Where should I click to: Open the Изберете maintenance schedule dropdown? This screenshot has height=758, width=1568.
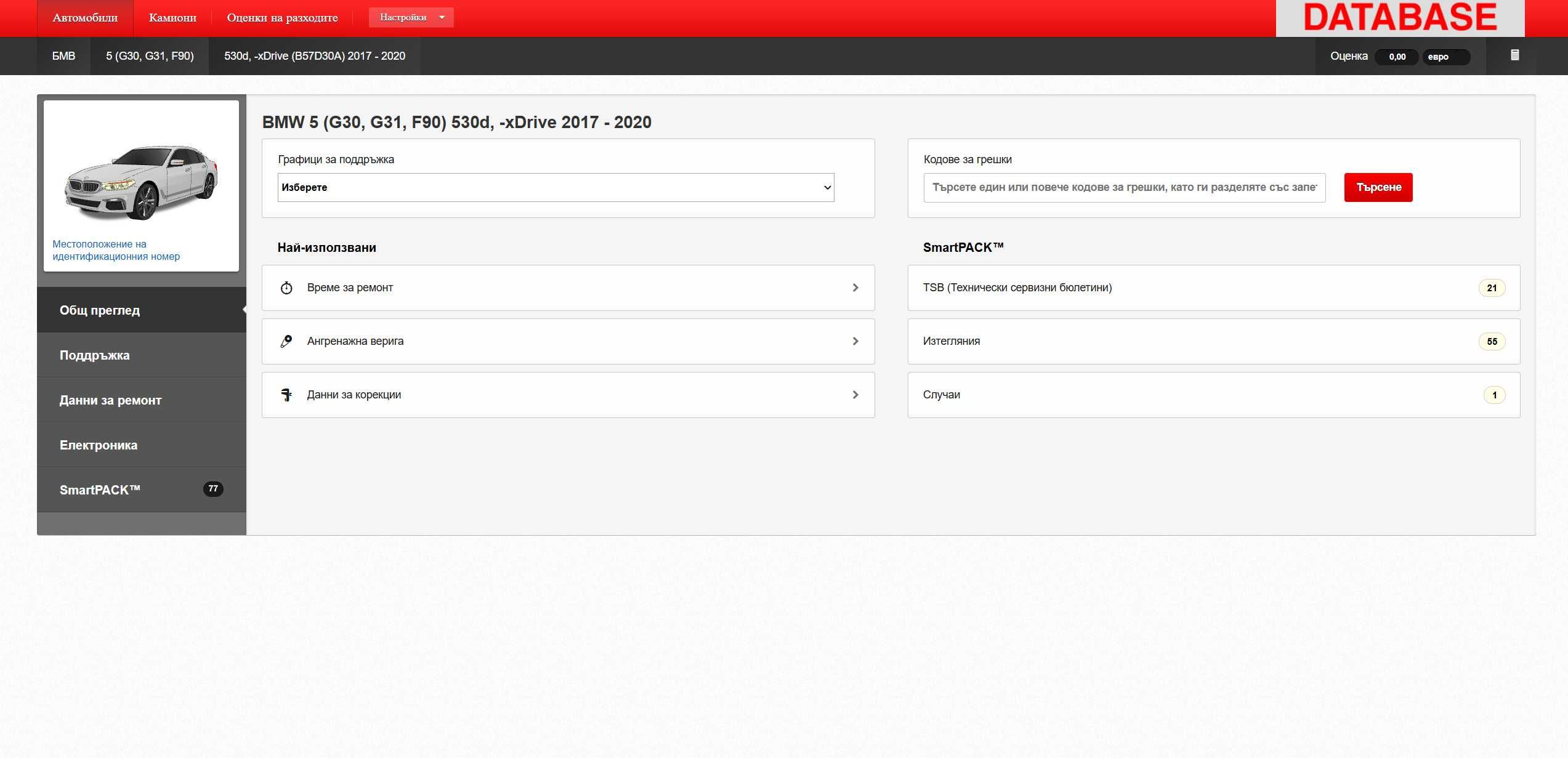pyautogui.click(x=556, y=187)
